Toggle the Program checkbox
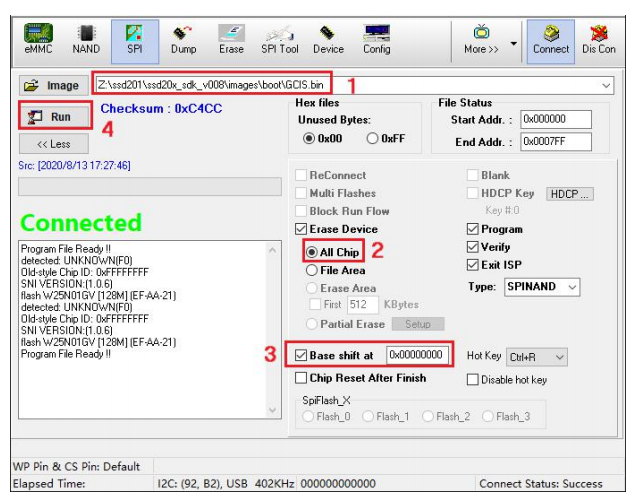This screenshot has height=501, width=634. click(472, 229)
